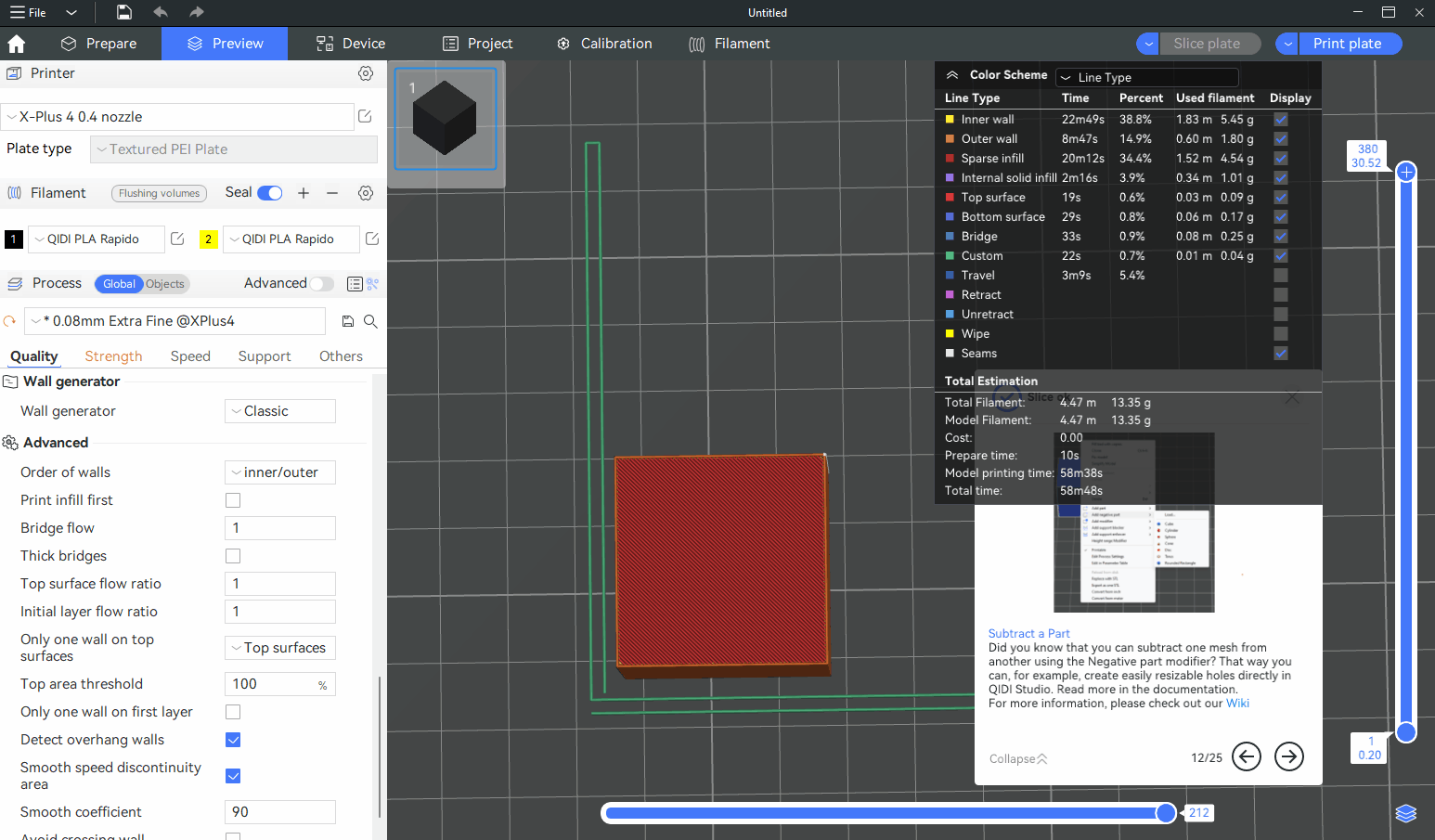Click the search icon beside process preset
The image size is (1435, 840).
(370, 321)
